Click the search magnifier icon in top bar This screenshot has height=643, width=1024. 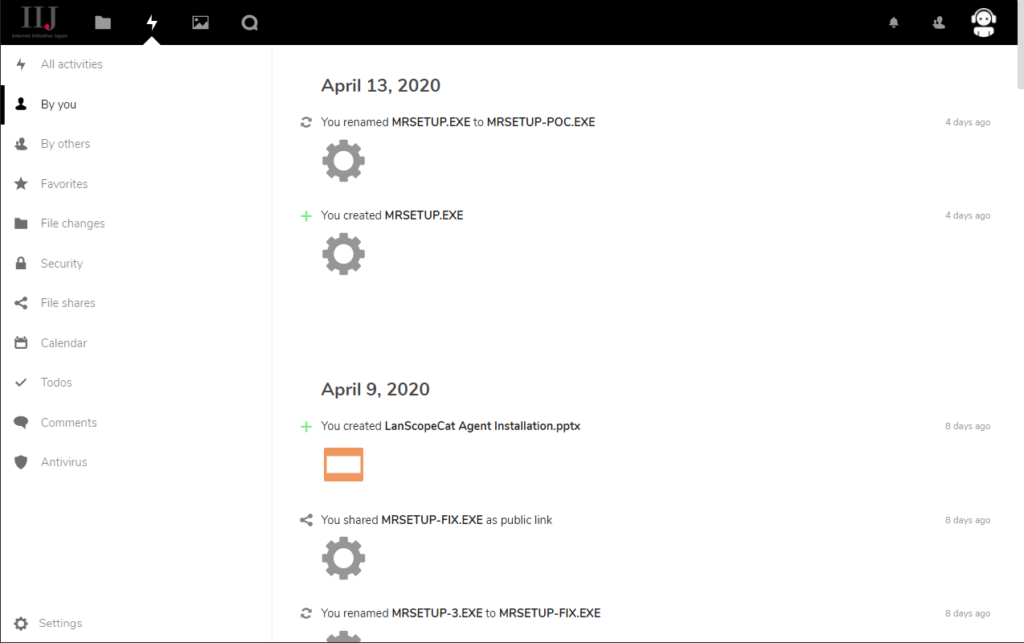[249, 22]
